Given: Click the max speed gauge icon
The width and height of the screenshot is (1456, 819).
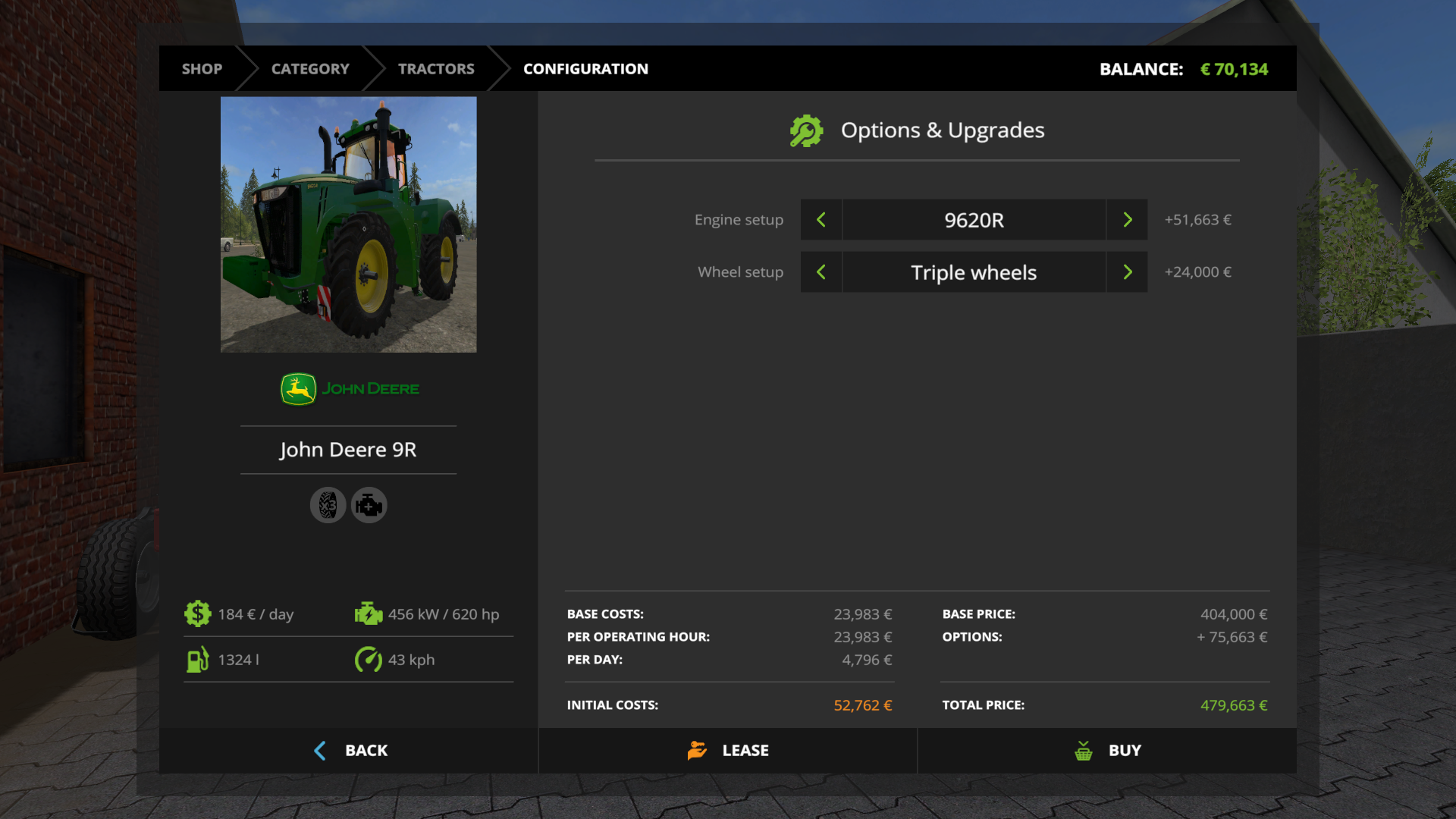Looking at the screenshot, I should coord(369,659).
